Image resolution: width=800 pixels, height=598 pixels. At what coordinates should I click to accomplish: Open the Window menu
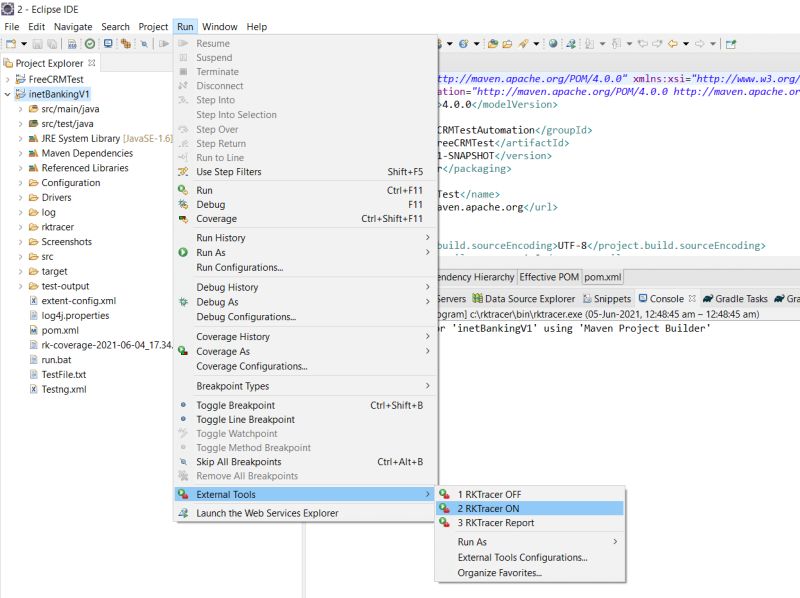click(x=219, y=27)
